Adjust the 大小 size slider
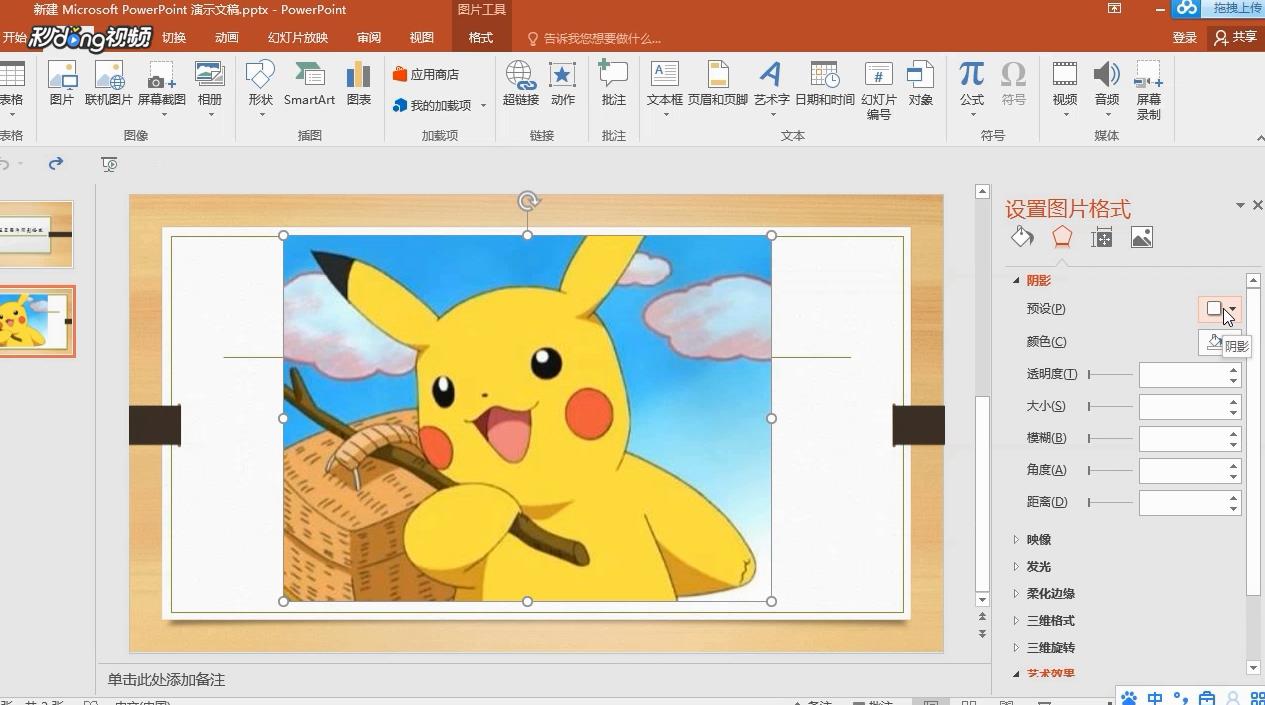This screenshot has width=1265, height=705. pyautogui.click(x=1110, y=407)
